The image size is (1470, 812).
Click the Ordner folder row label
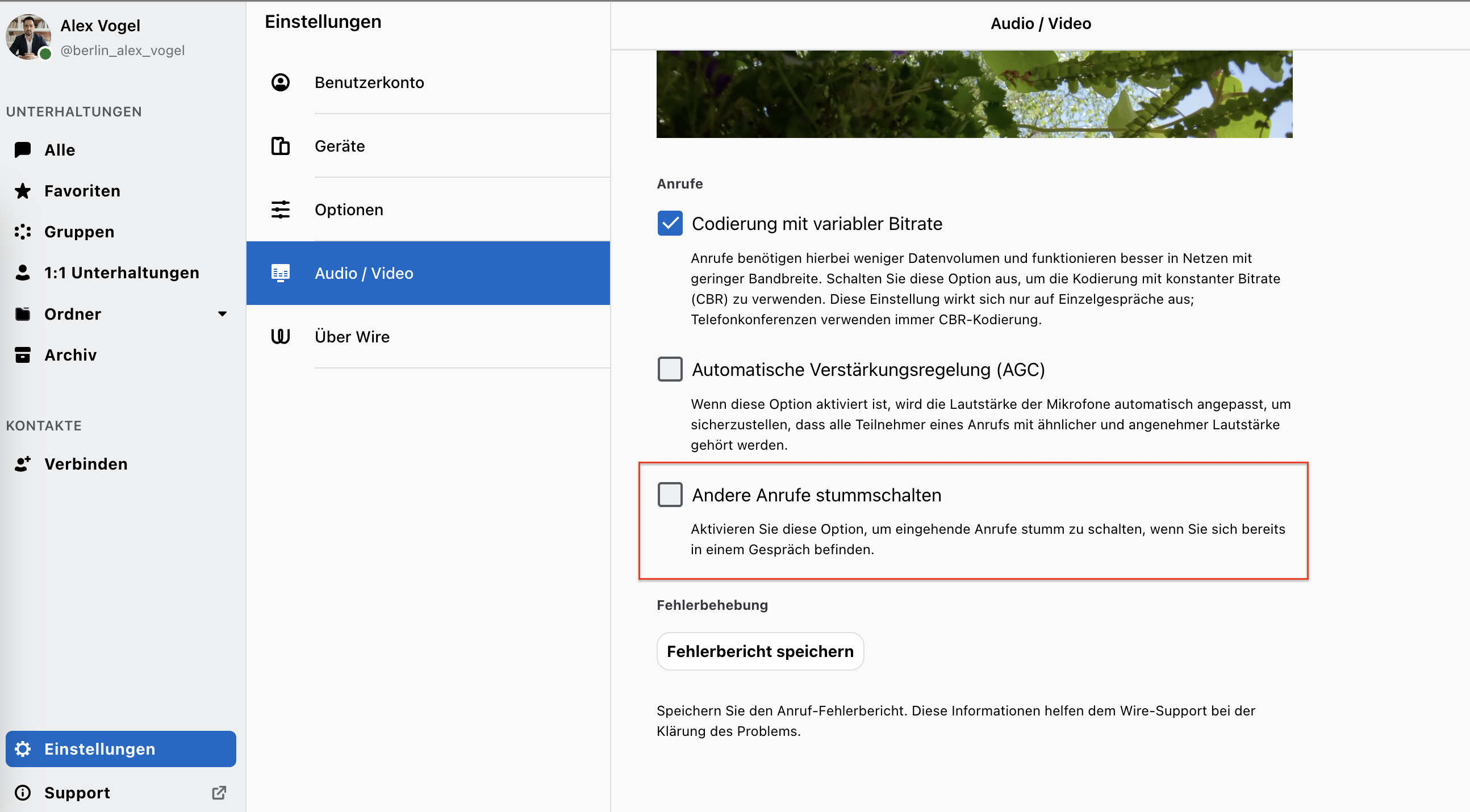[73, 314]
